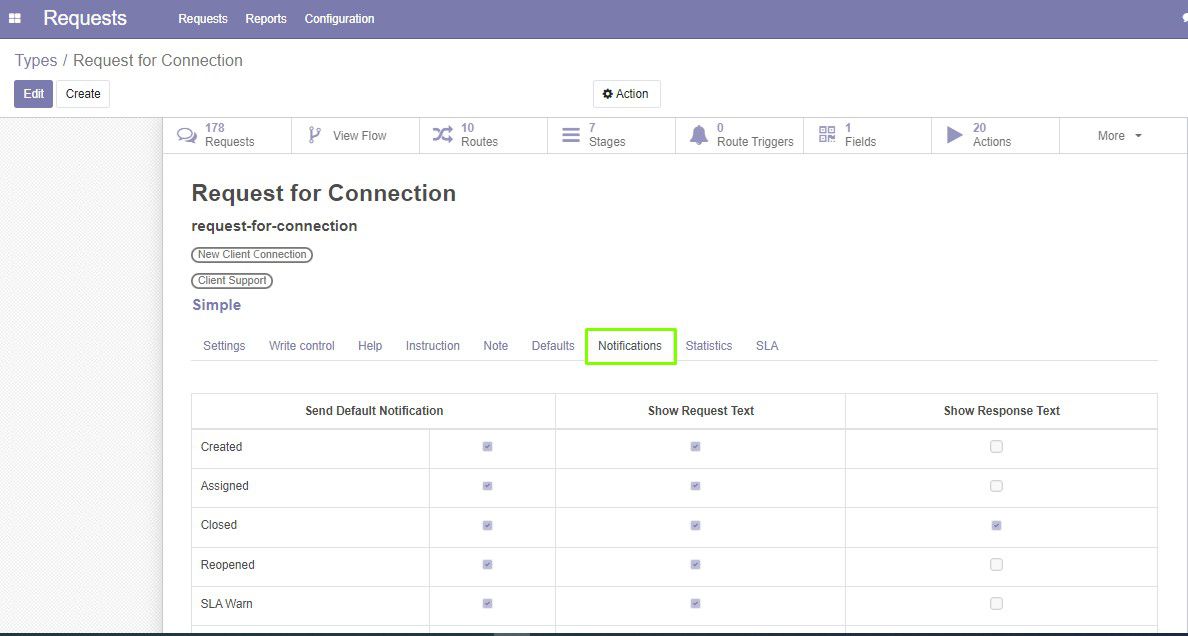This screenshot has height=636, width=1188.
Task: Click the New Client Connection tag
Action: (x=252, y=255)
